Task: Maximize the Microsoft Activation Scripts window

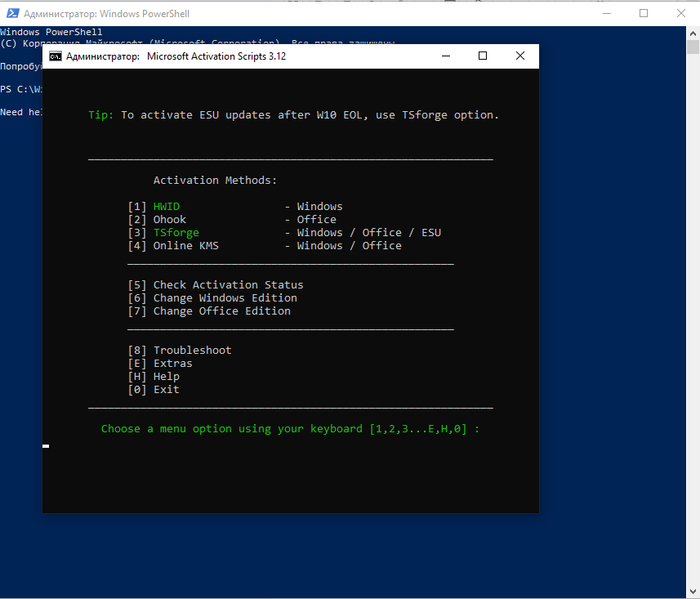Action: [x=483, y=56]
